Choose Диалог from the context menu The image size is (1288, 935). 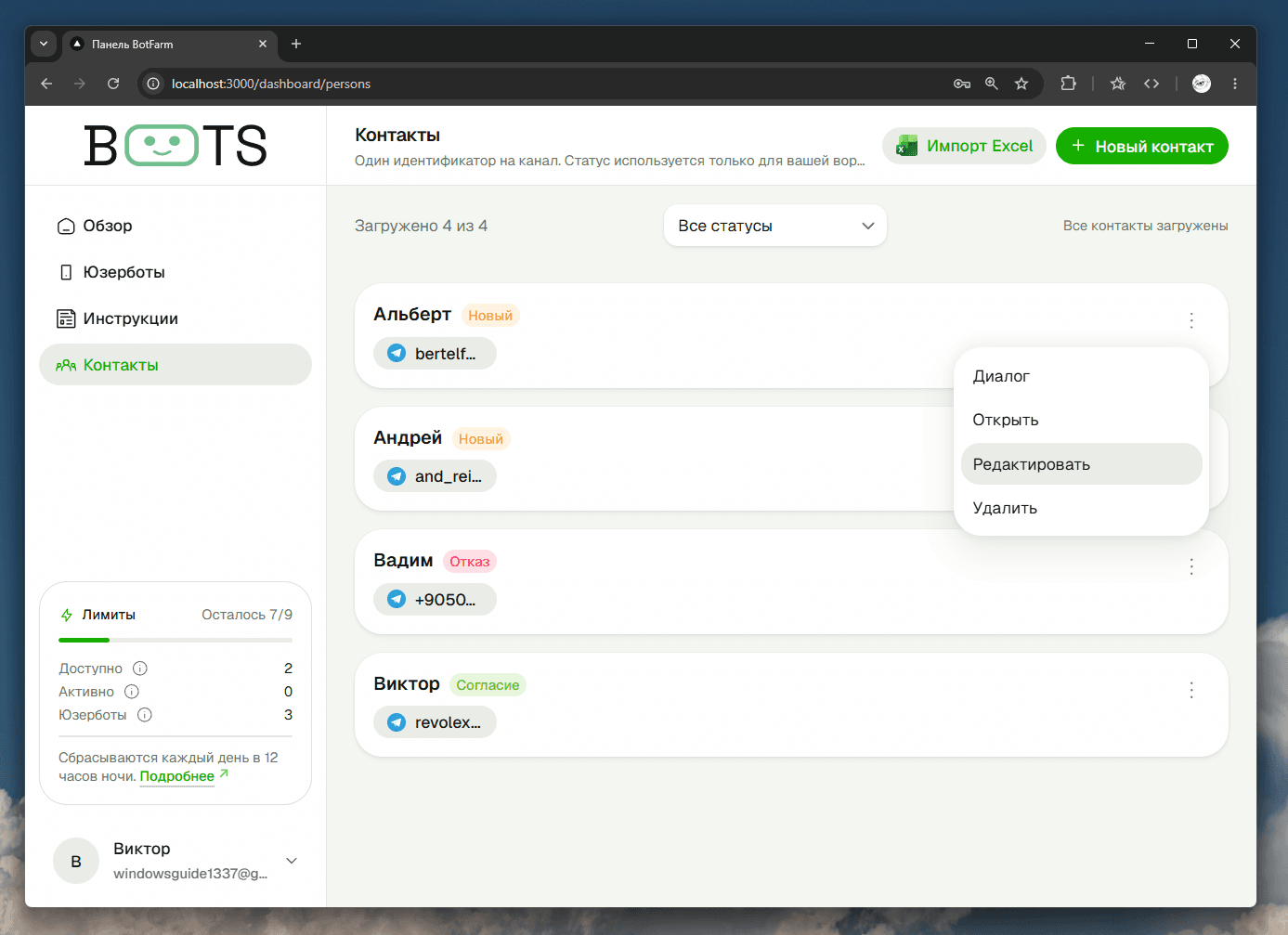click(x=1081, y=376)
